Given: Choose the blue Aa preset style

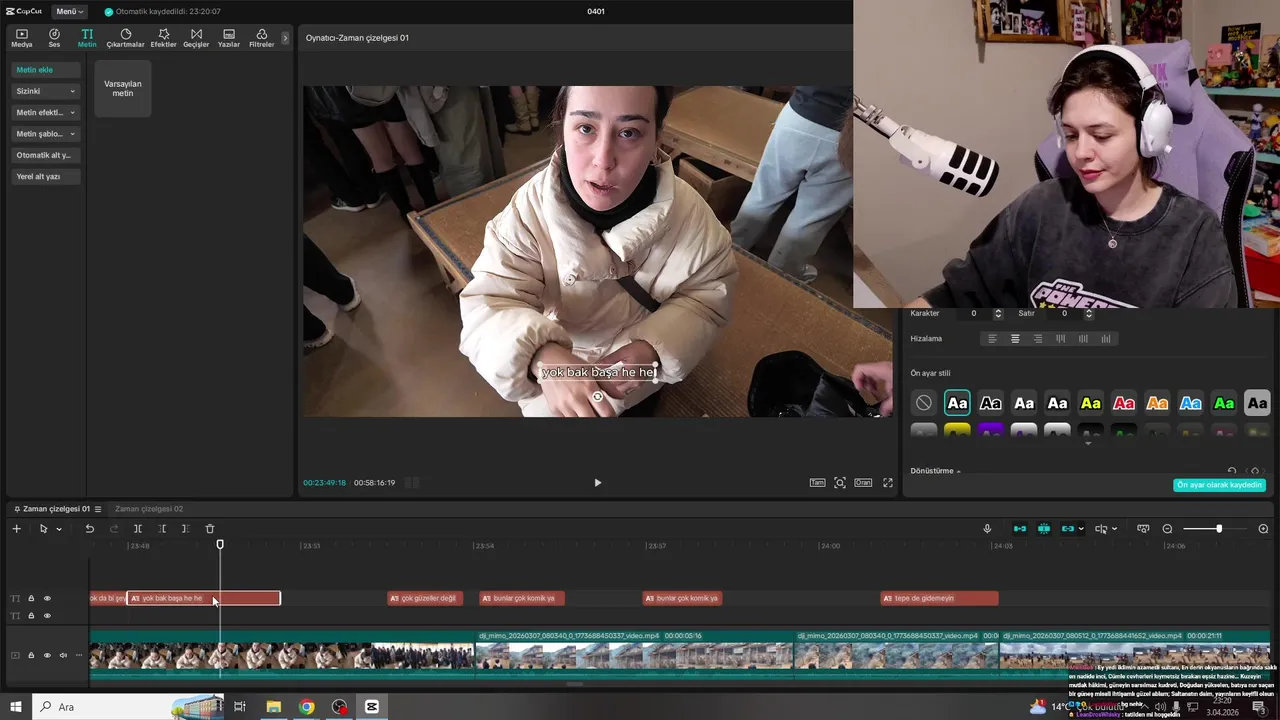Looking at the screenshot, I should point(1190,403).
